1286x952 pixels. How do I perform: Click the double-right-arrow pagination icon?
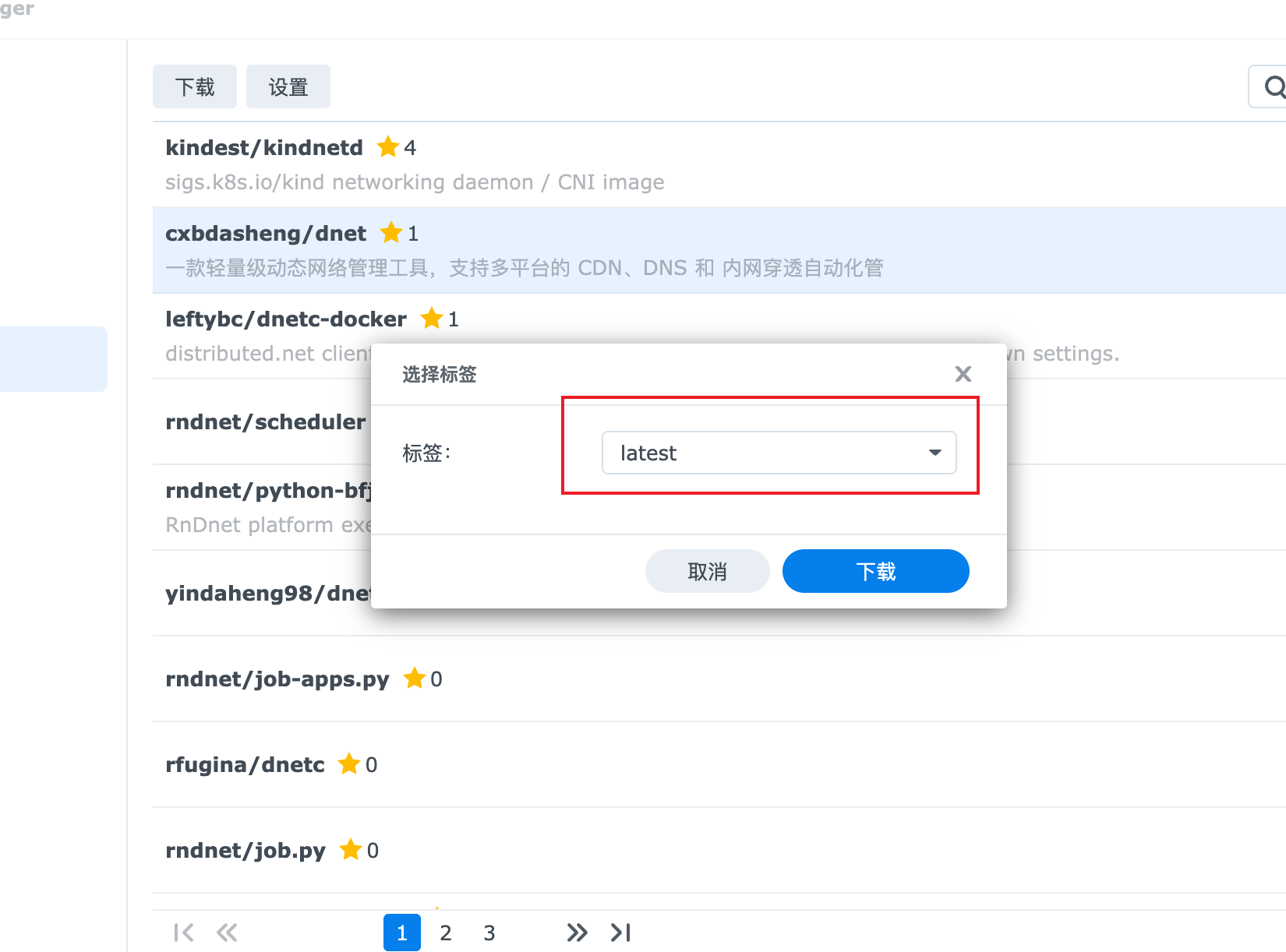coord(577,932)
